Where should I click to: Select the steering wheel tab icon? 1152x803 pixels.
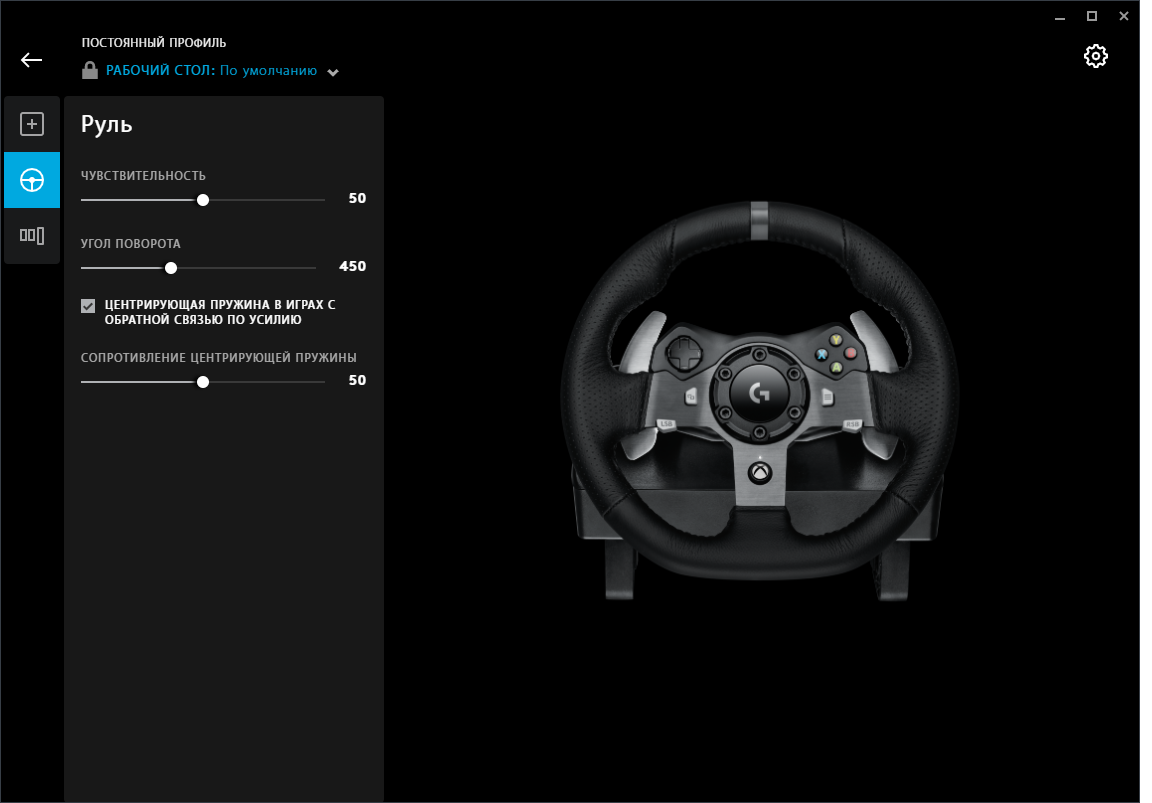(32, 180)
